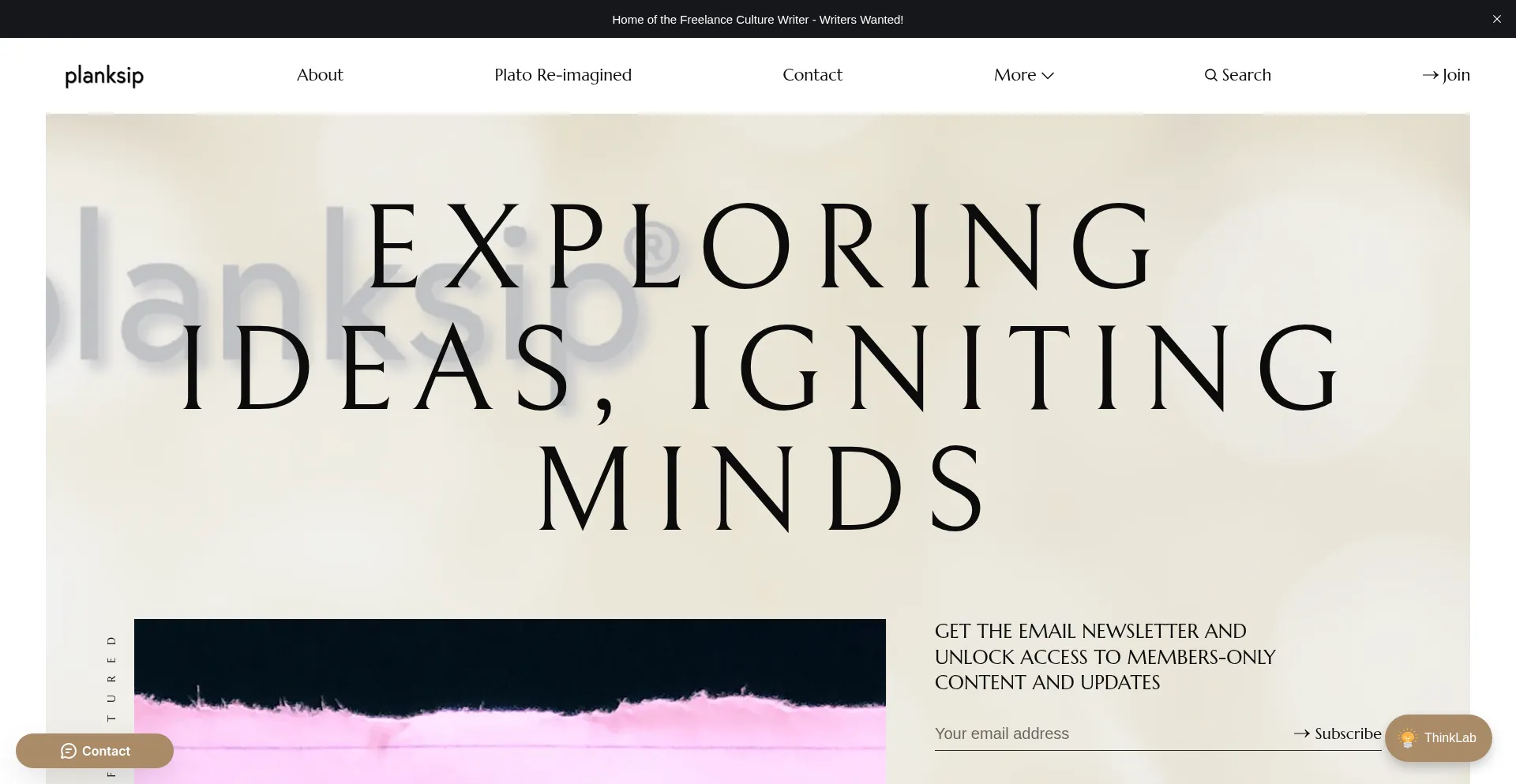The width and height of the screenshot is (1516, 784).
Task: Dismiss the Writers Wanted announcement banner
Action: coord(1496,19)
